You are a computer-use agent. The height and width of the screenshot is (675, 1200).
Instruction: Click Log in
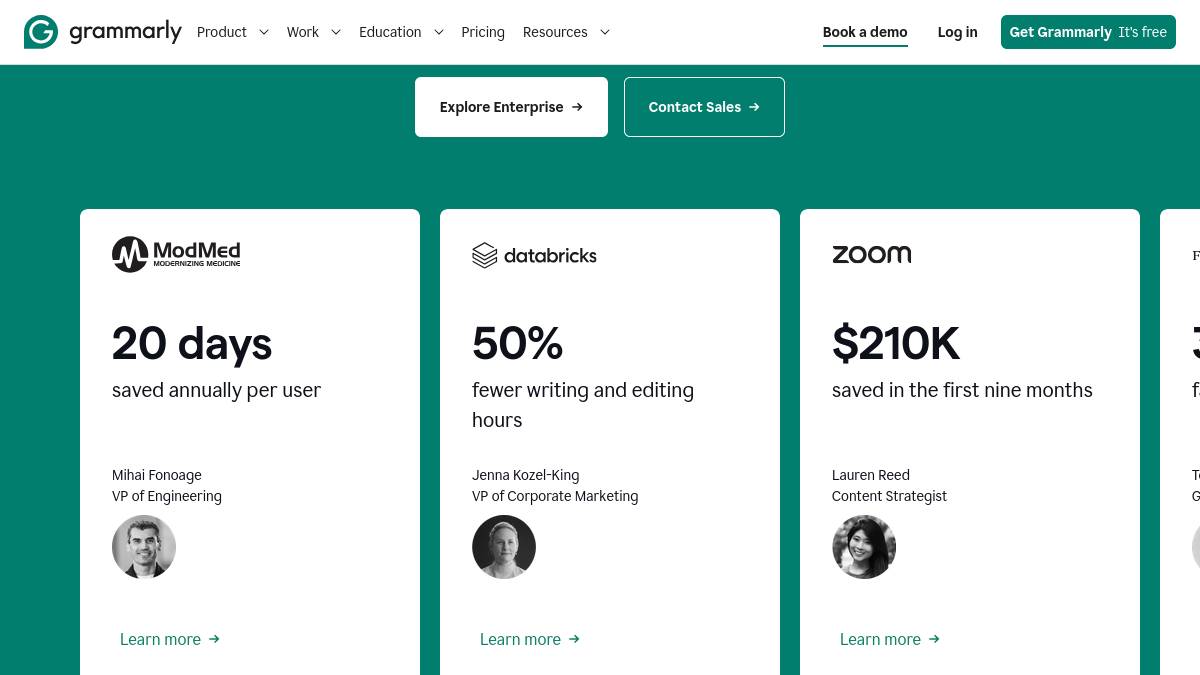pos(957,32)
